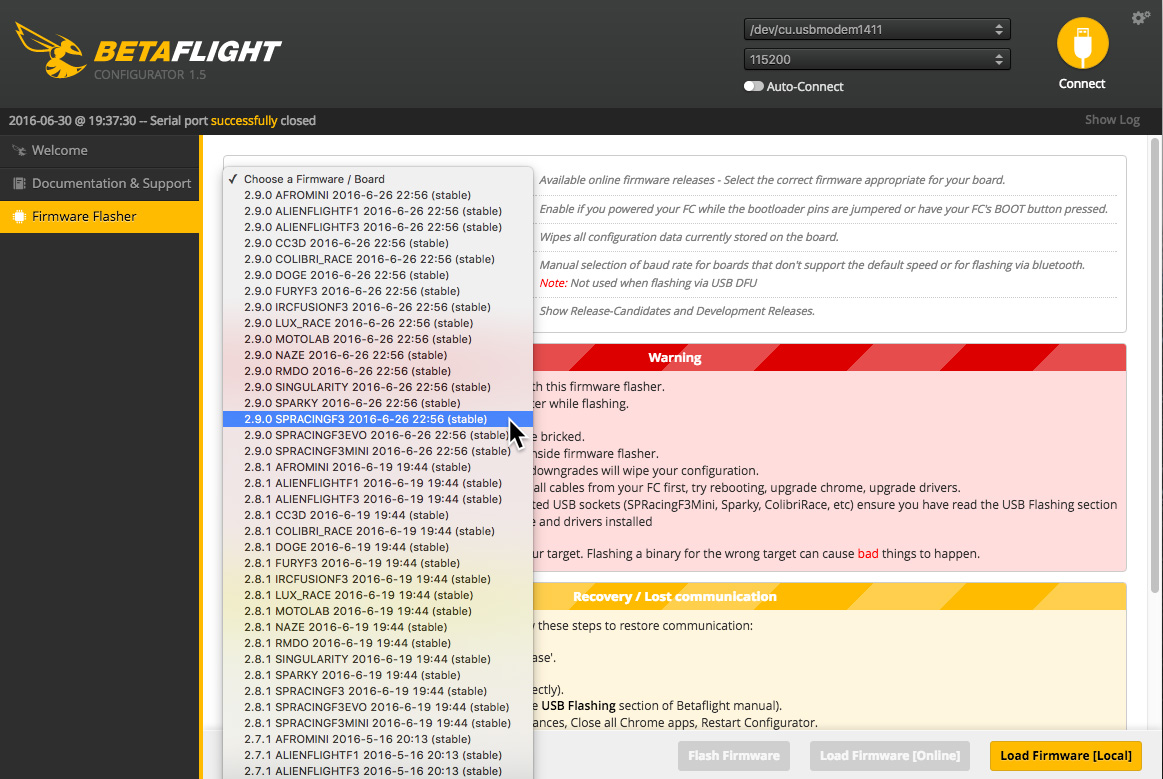Open the settings gear icon
This screenshot has width=1163, height=779.
(1140, 18)
